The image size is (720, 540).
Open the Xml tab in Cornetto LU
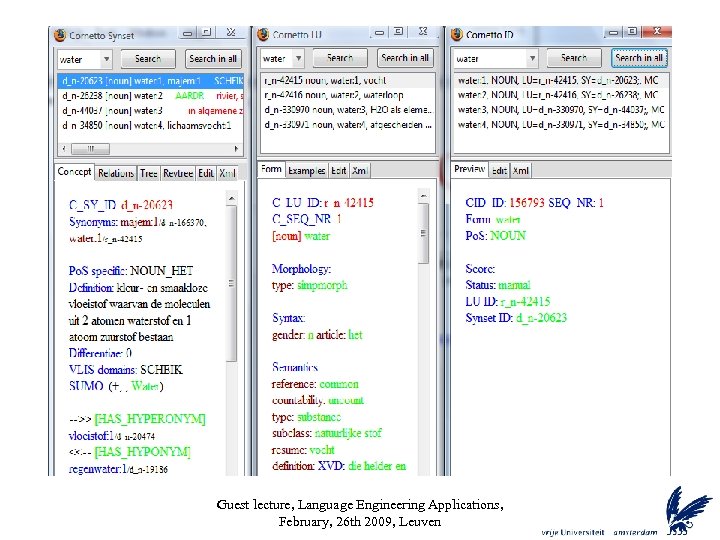(x=360, y=170)
